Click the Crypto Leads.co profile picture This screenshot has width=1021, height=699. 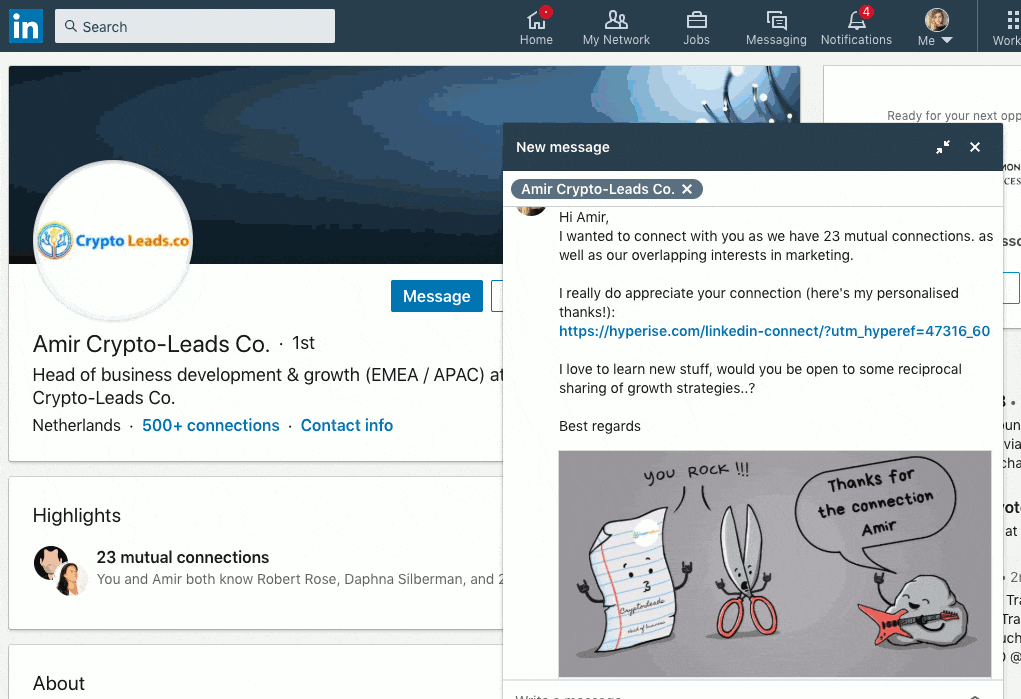[113, 240]
